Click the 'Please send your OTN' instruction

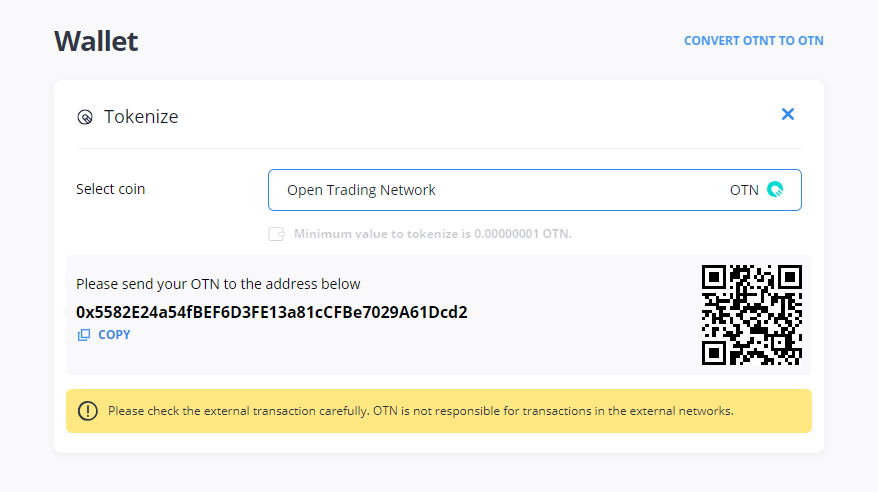pyautogui.click(x=218, y=284)
